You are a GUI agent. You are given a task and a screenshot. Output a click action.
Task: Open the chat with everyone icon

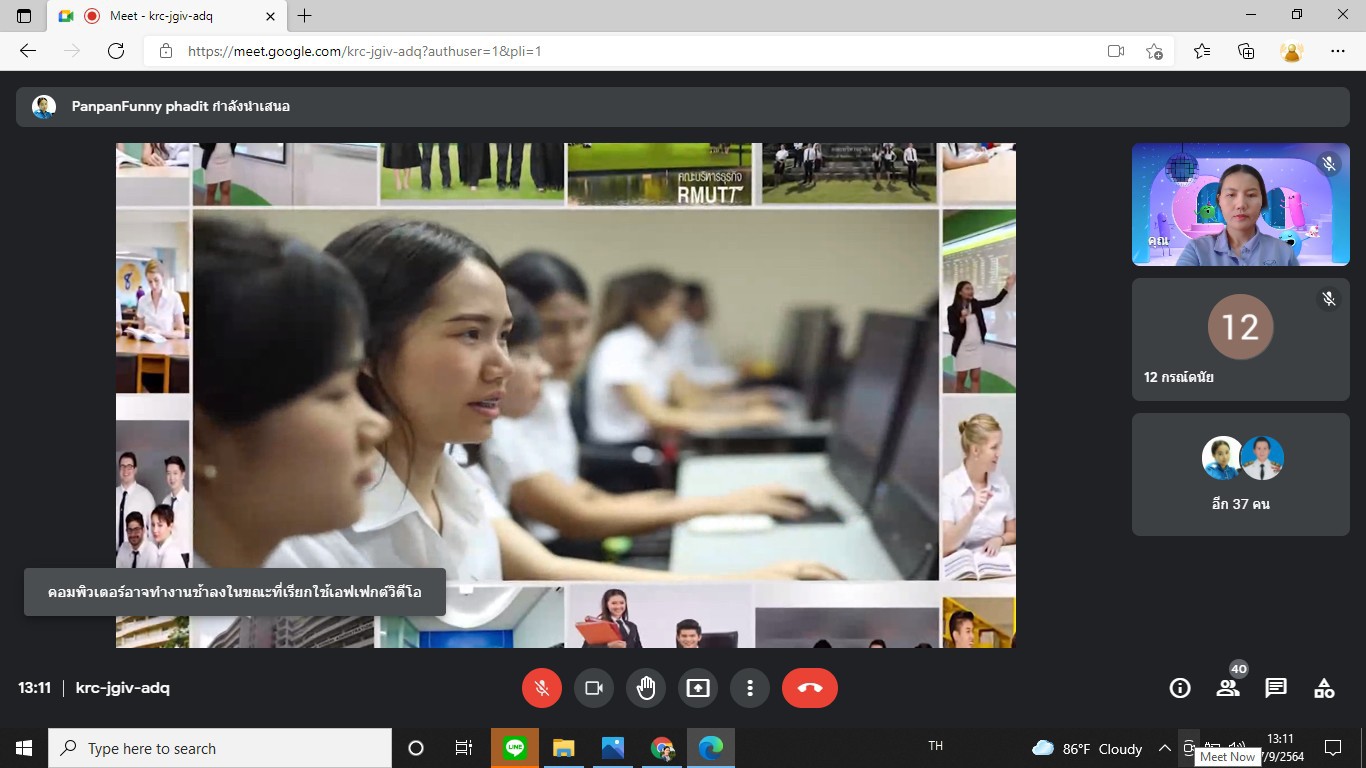[1276, 688]
